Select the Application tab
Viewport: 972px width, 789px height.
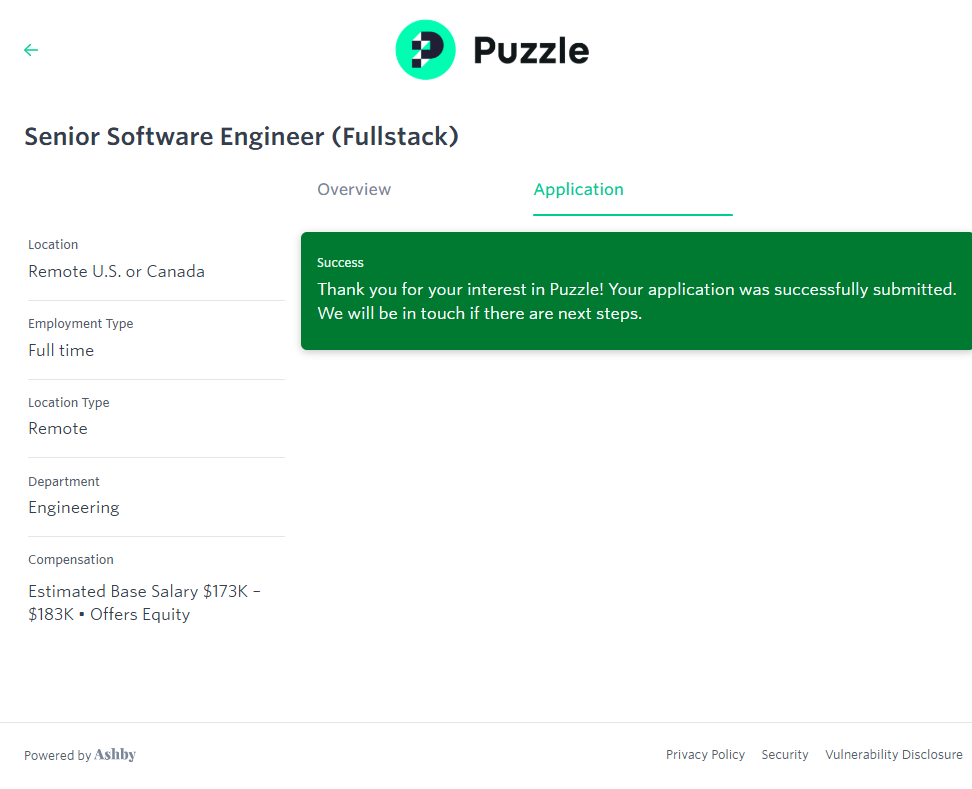(x=579, y=189)
